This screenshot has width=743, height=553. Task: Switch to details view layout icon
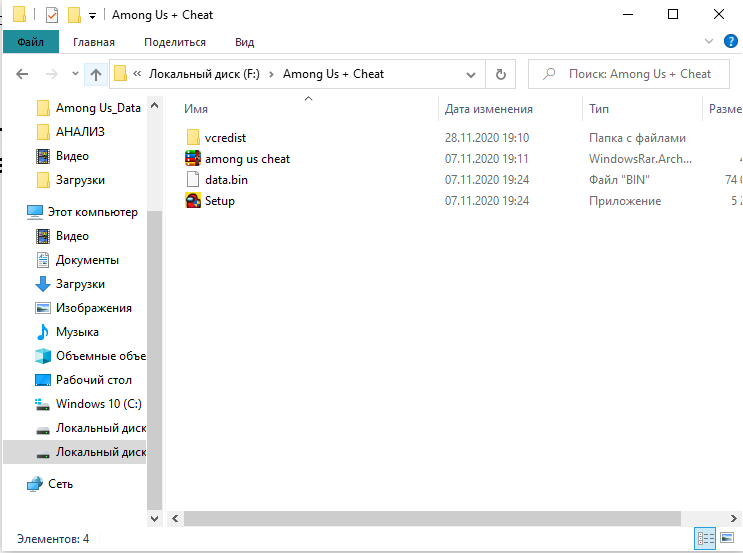click(705, 538)
